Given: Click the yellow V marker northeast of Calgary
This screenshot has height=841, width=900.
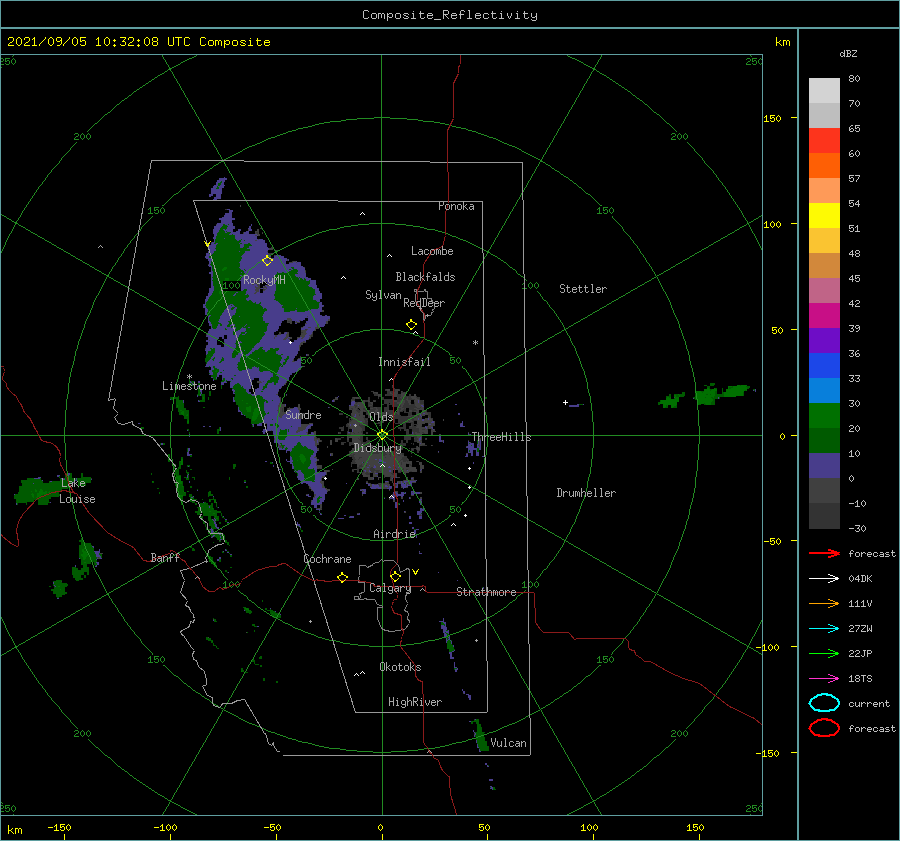Looking at the screenshot, I should [416, 572].
